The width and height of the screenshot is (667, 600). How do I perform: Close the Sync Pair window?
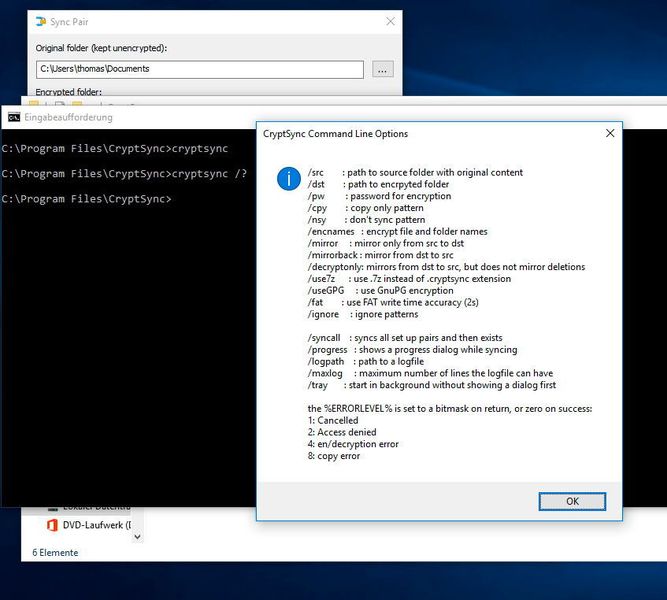pyautogui.click(x=390, y=21)
